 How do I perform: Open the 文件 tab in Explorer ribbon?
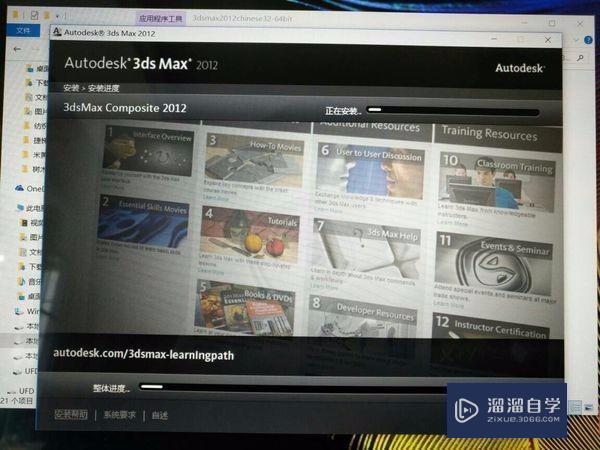23,30
